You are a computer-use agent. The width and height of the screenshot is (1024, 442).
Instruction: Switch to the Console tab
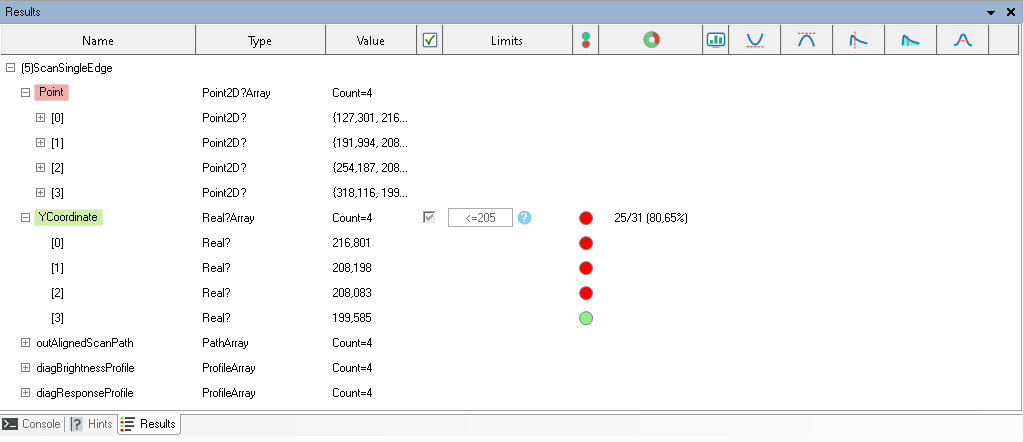coord(32,424)
